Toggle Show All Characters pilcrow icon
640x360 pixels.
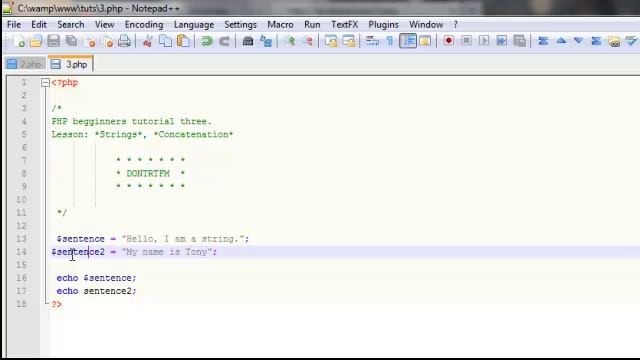point(390,41)
